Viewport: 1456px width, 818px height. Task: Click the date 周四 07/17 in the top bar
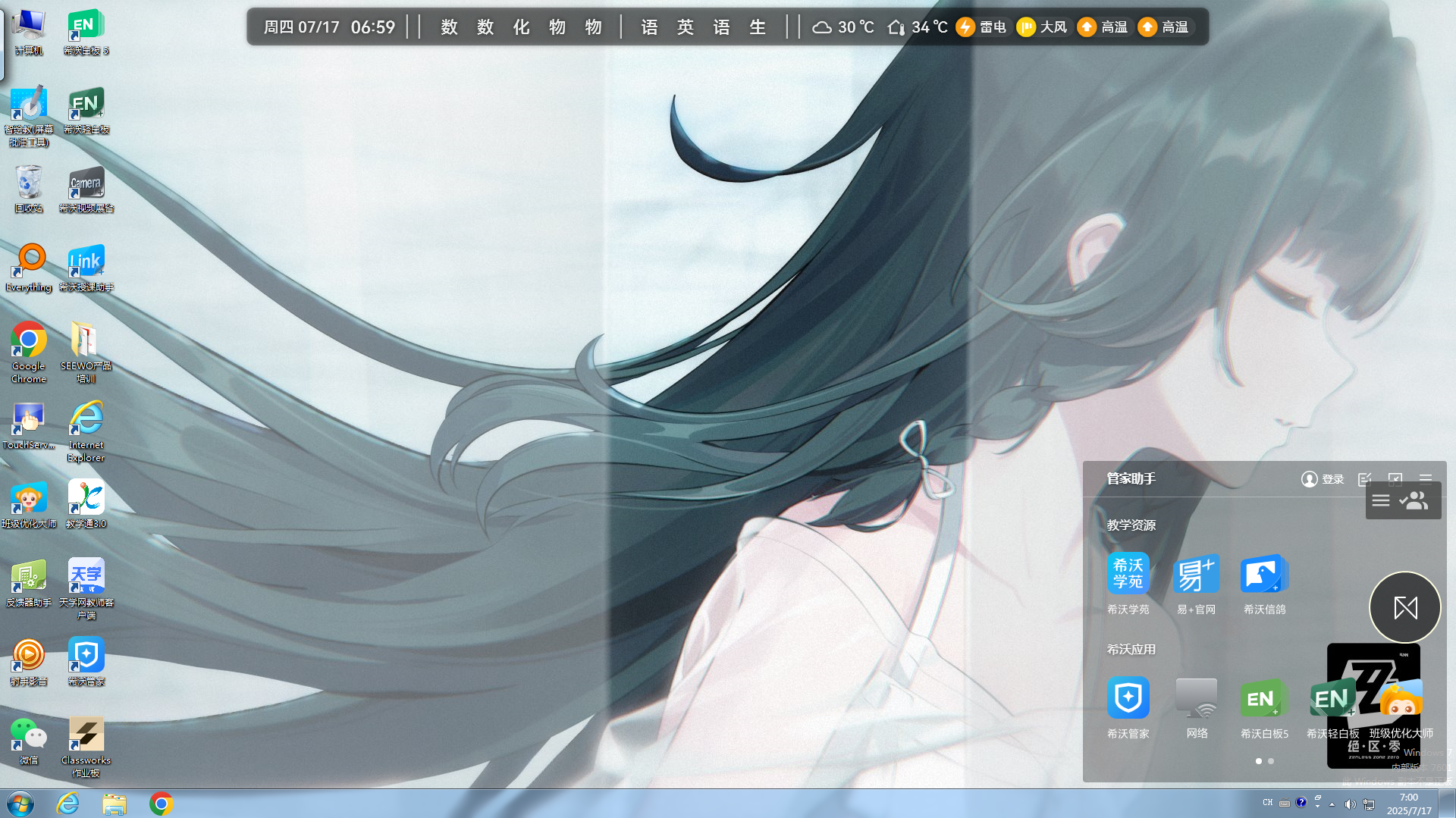(301, 27)
